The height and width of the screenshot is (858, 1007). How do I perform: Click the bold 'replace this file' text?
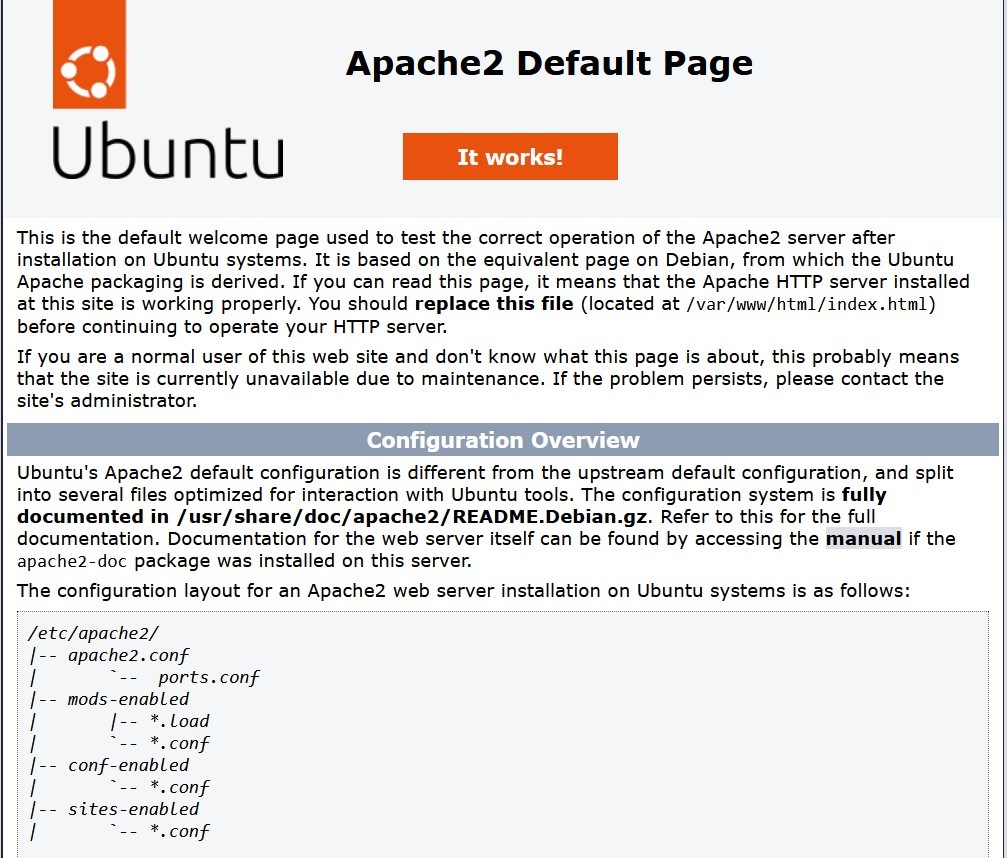494,304
